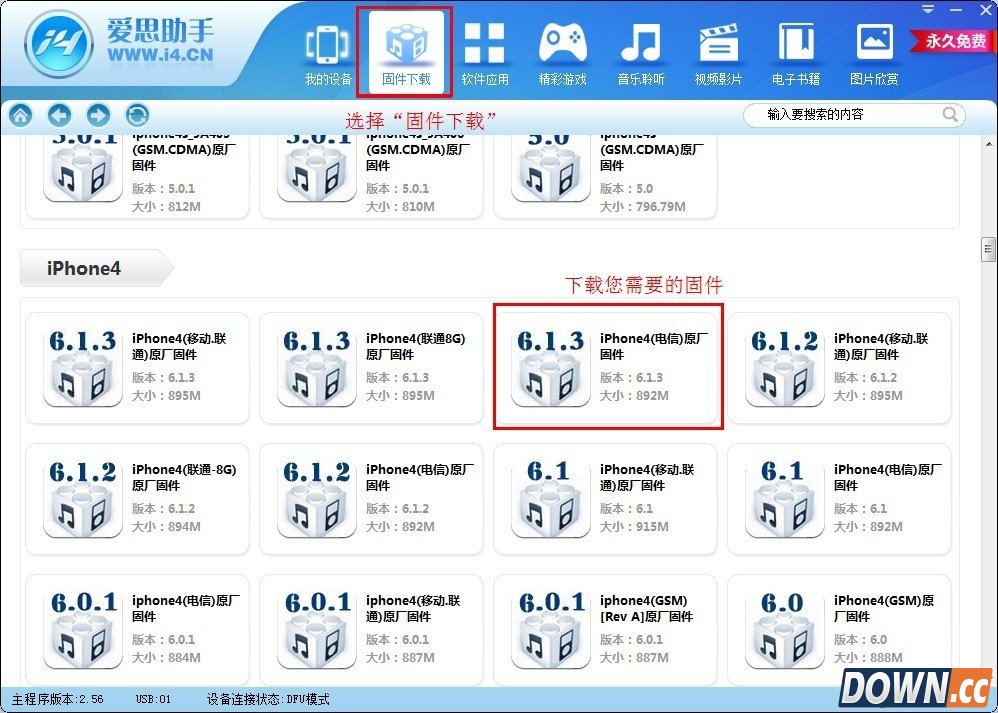Click the iPhone4 section header label

click(83, 268)
